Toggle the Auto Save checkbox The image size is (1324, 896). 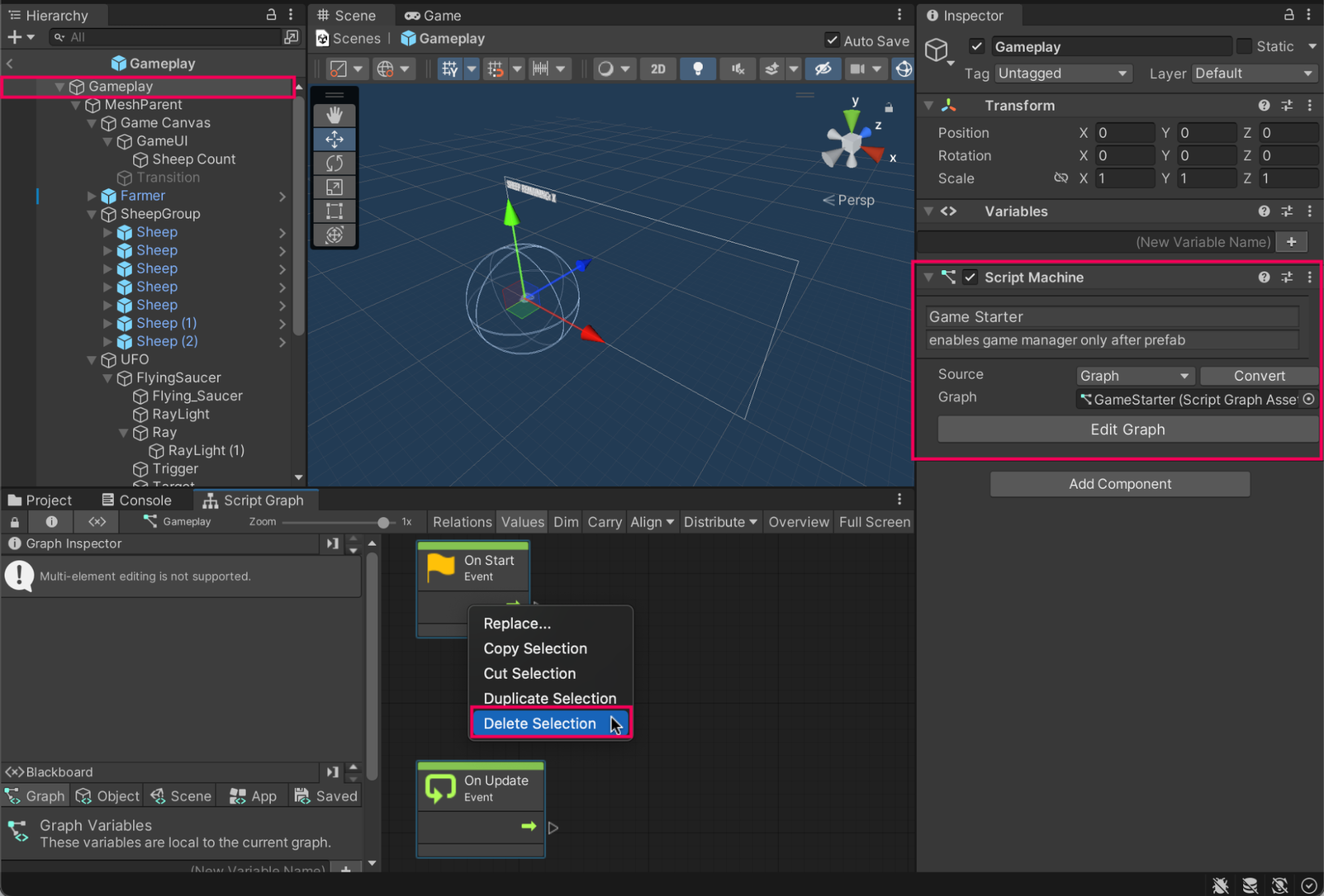click(x=832, y=40)
